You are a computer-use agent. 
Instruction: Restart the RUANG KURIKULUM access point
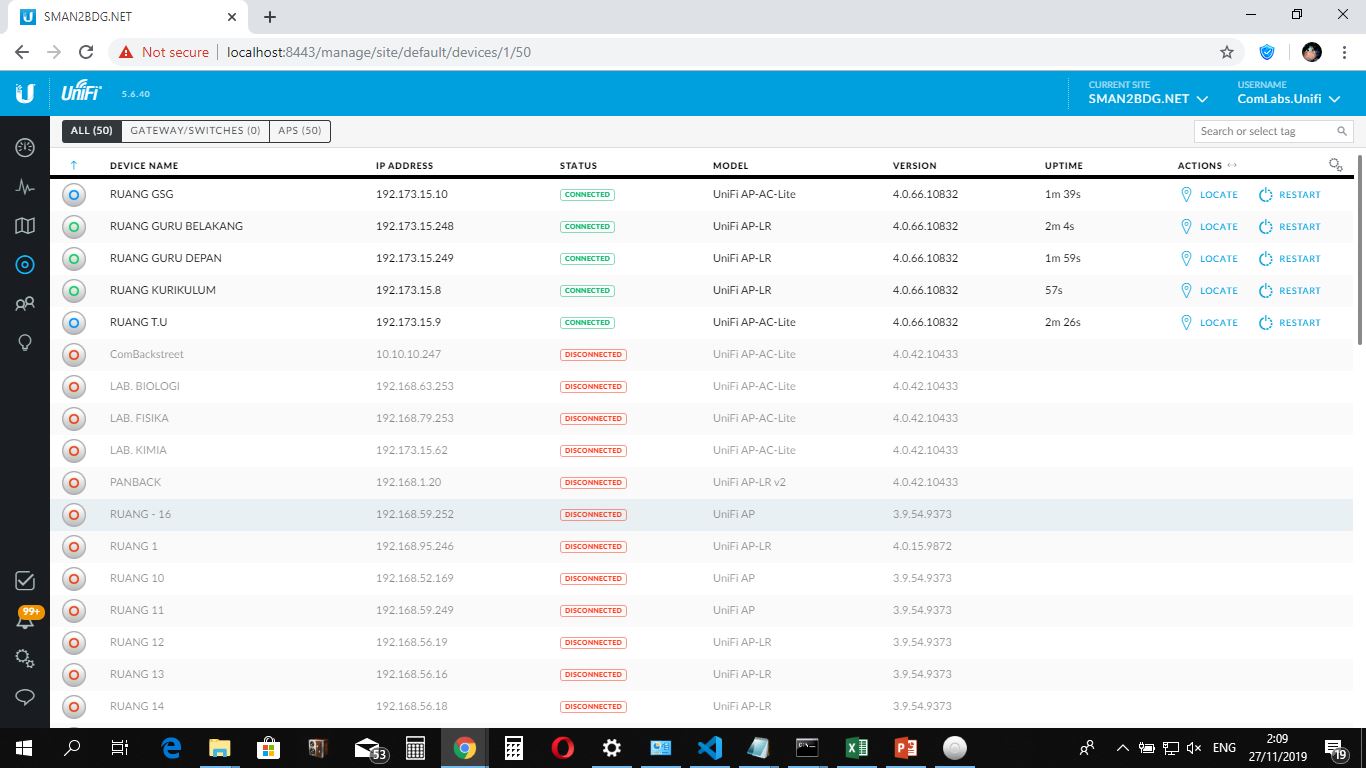pos(1289,291)
